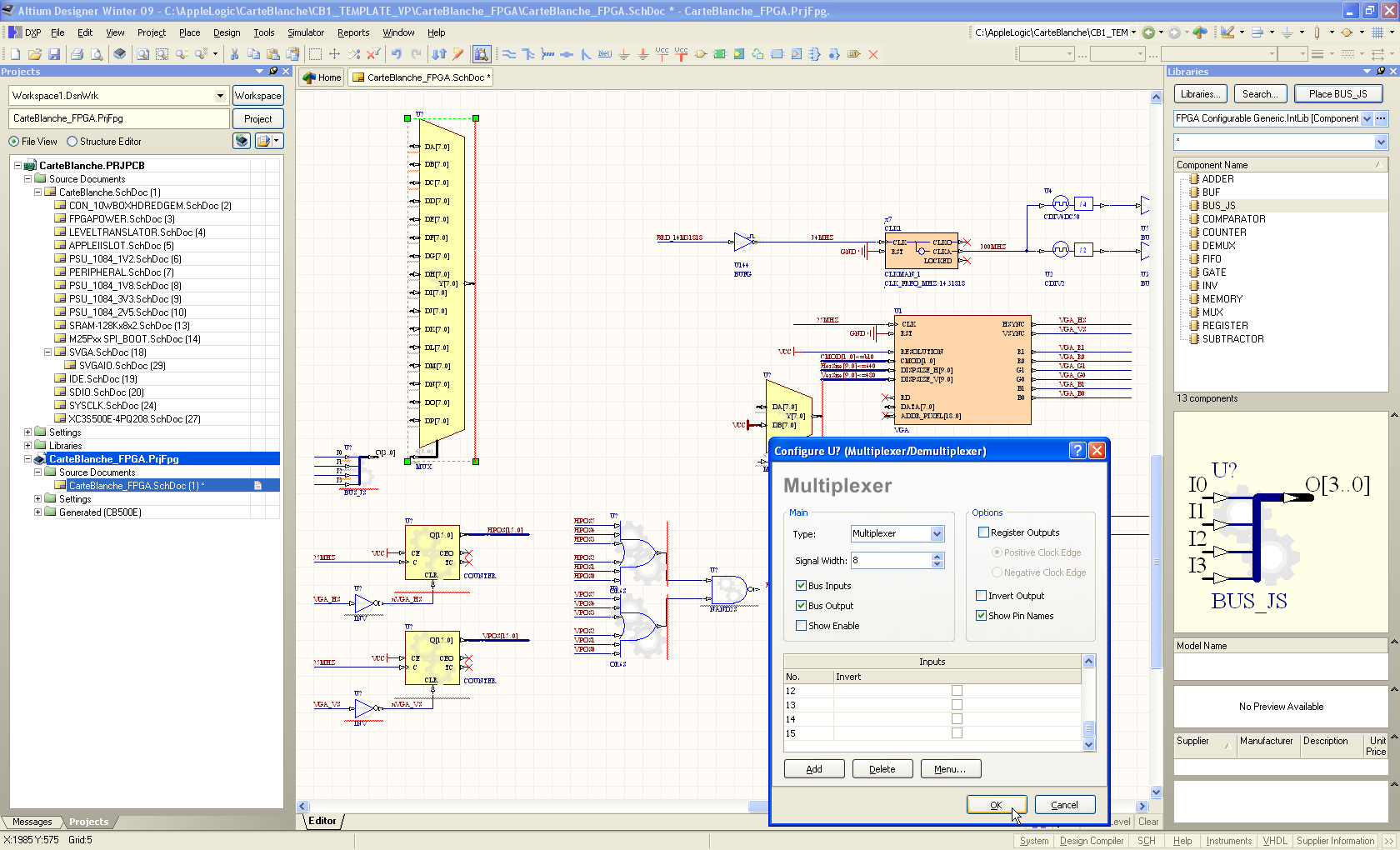Tick the Invert checkbox for input 13

coord(957,705)
